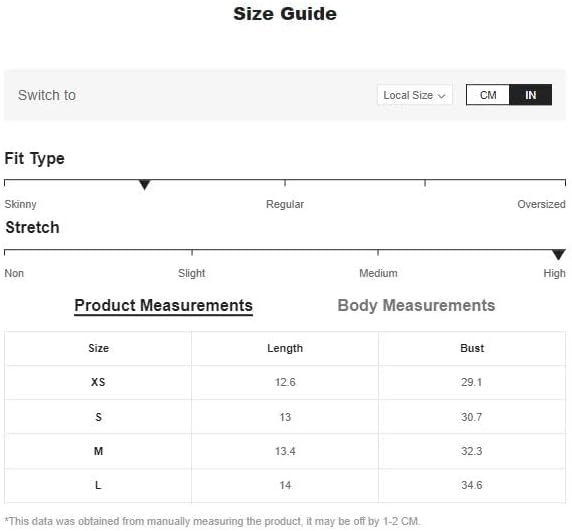Click the Medium stretch label

click(x=378, y=273)
